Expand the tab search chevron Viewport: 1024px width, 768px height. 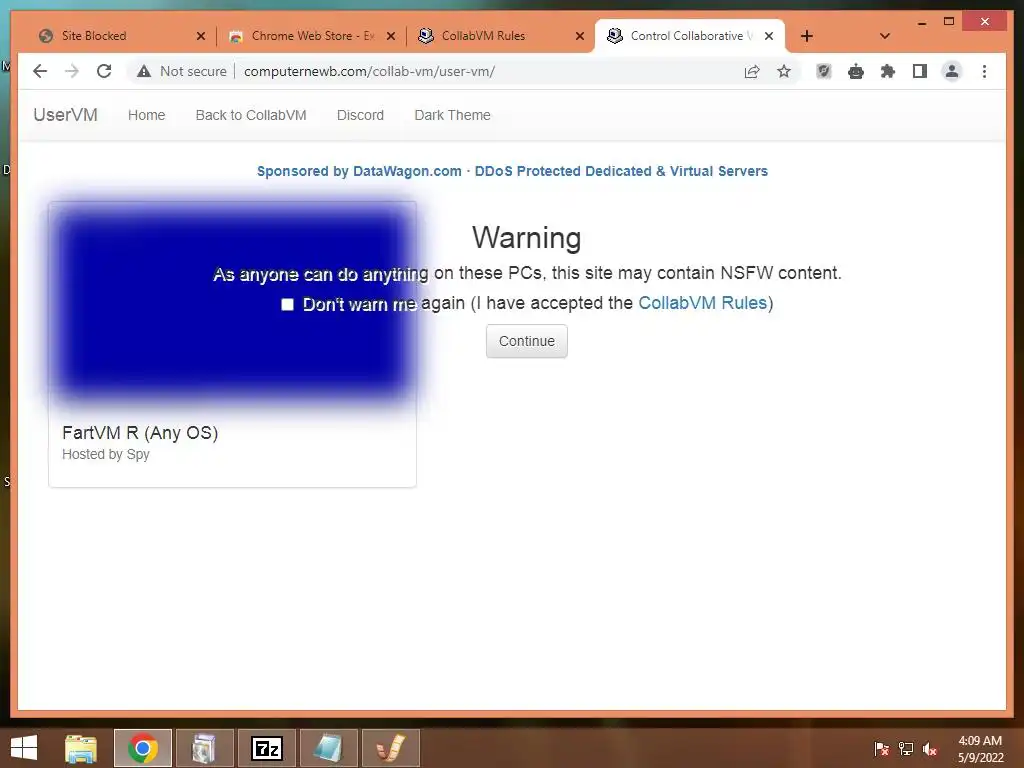[885, 36]
